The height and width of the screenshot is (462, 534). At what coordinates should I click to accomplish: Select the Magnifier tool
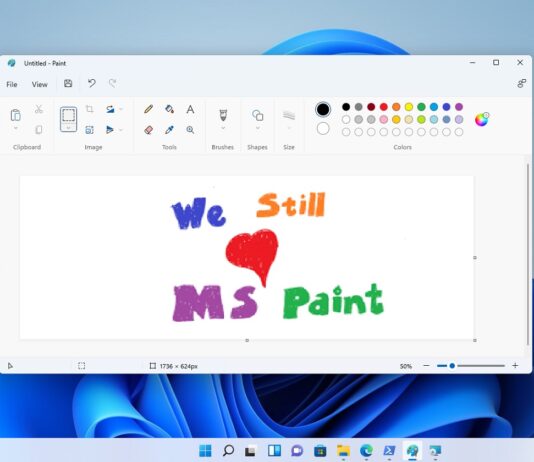point(190,130)
